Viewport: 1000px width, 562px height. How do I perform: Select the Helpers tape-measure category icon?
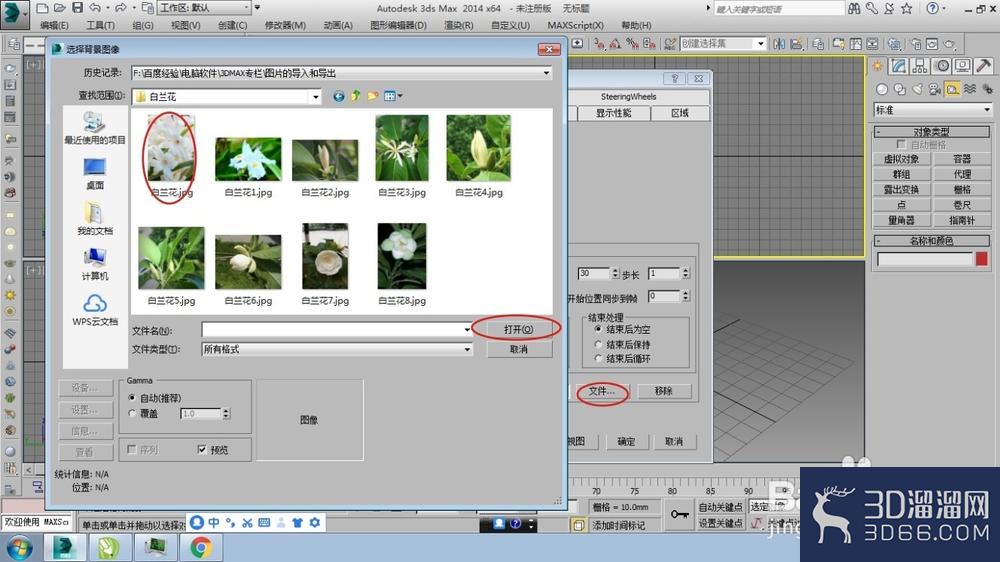[x=952, y=89]
